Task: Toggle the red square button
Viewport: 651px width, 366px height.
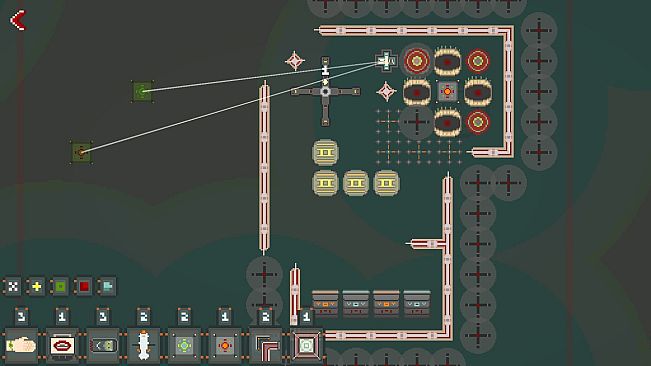Action: pos(84,286)
